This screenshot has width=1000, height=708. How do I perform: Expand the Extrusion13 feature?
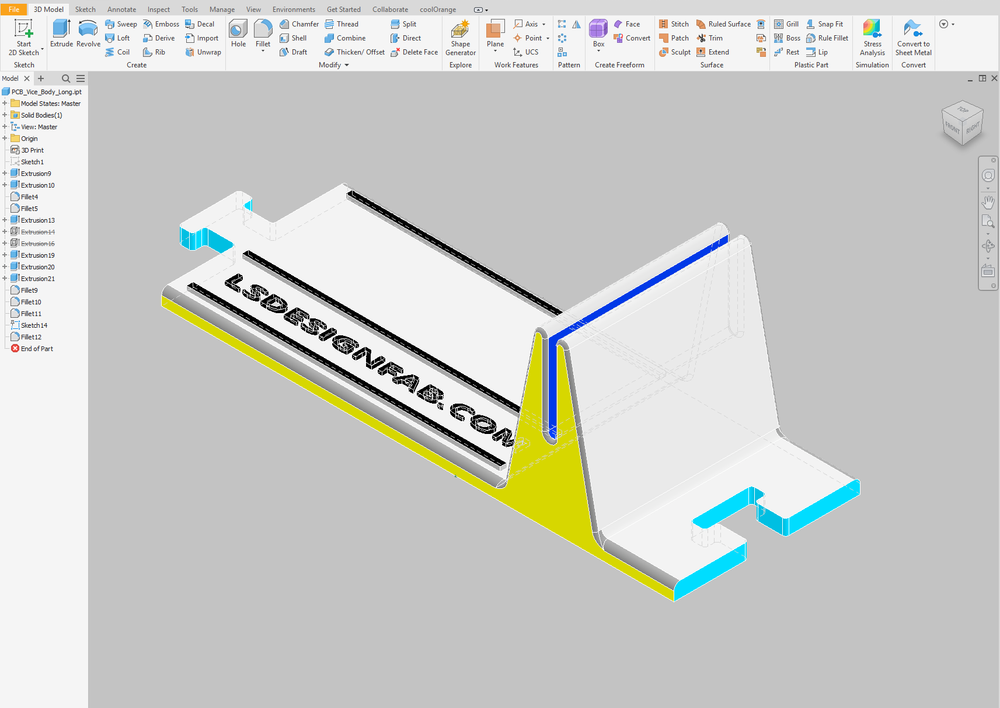[x=4, y=220]
